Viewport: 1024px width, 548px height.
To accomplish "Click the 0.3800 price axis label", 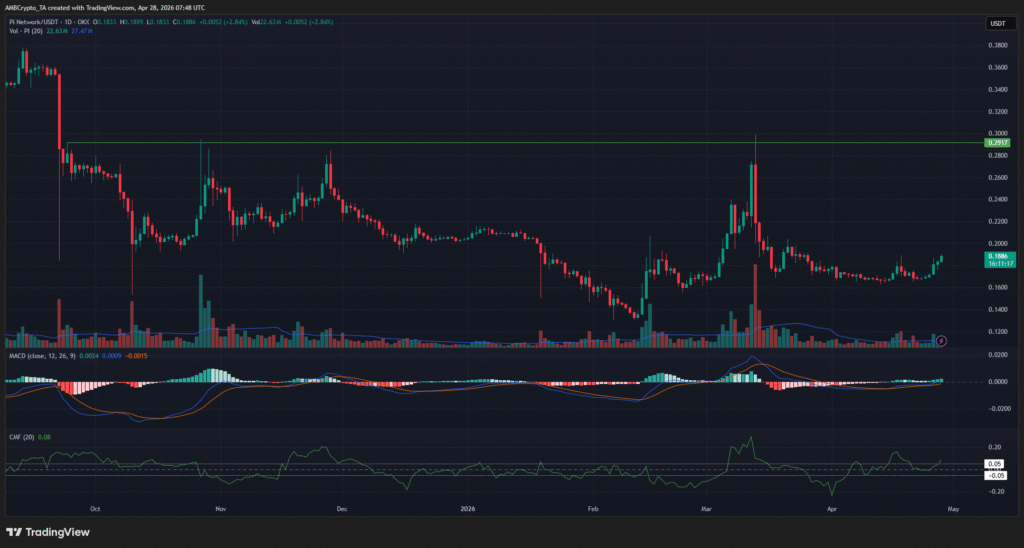I will [997, 46].
